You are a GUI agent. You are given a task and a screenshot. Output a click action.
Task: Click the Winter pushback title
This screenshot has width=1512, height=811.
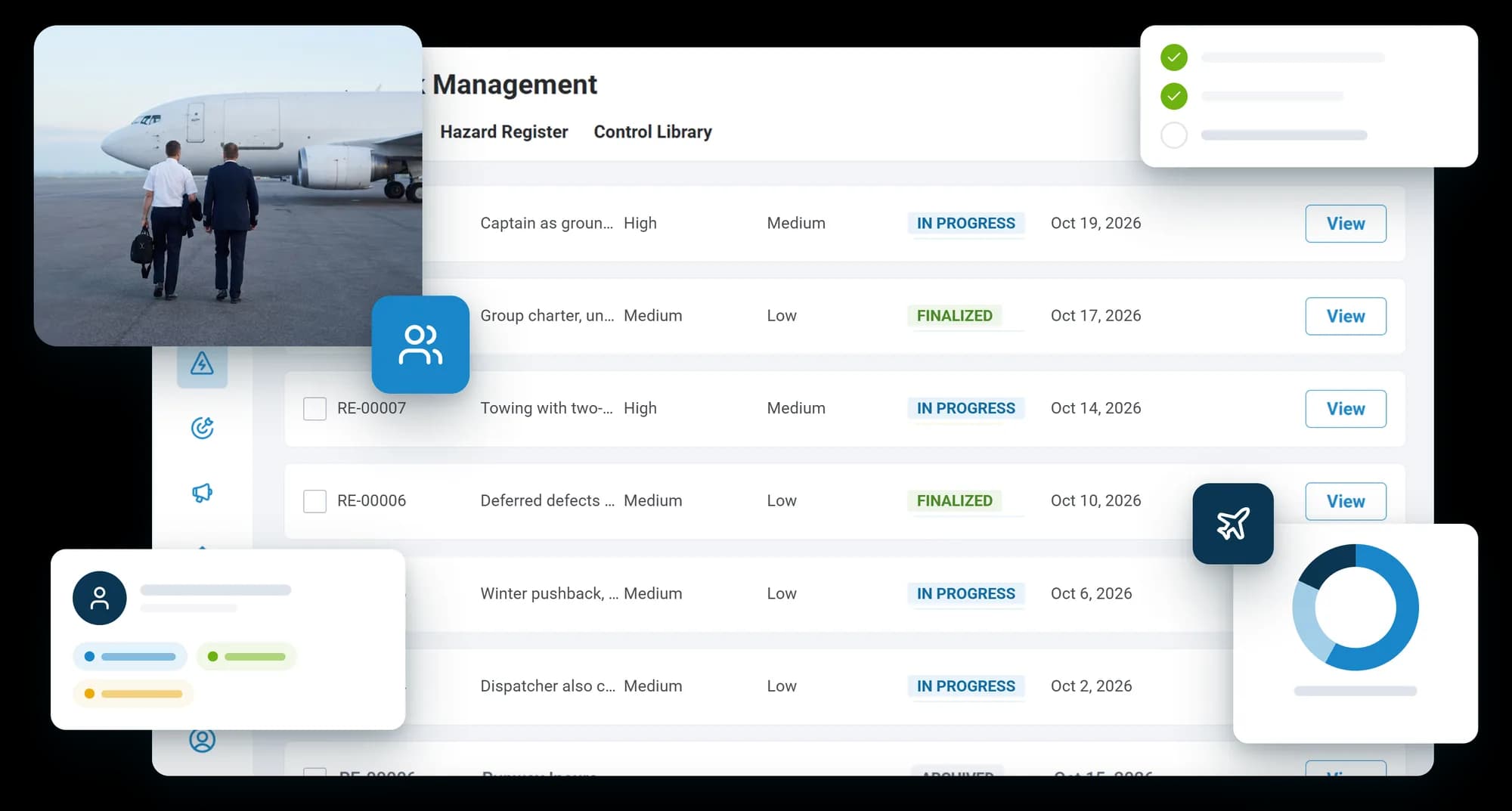pyautogui.click(x=549, y=593)
